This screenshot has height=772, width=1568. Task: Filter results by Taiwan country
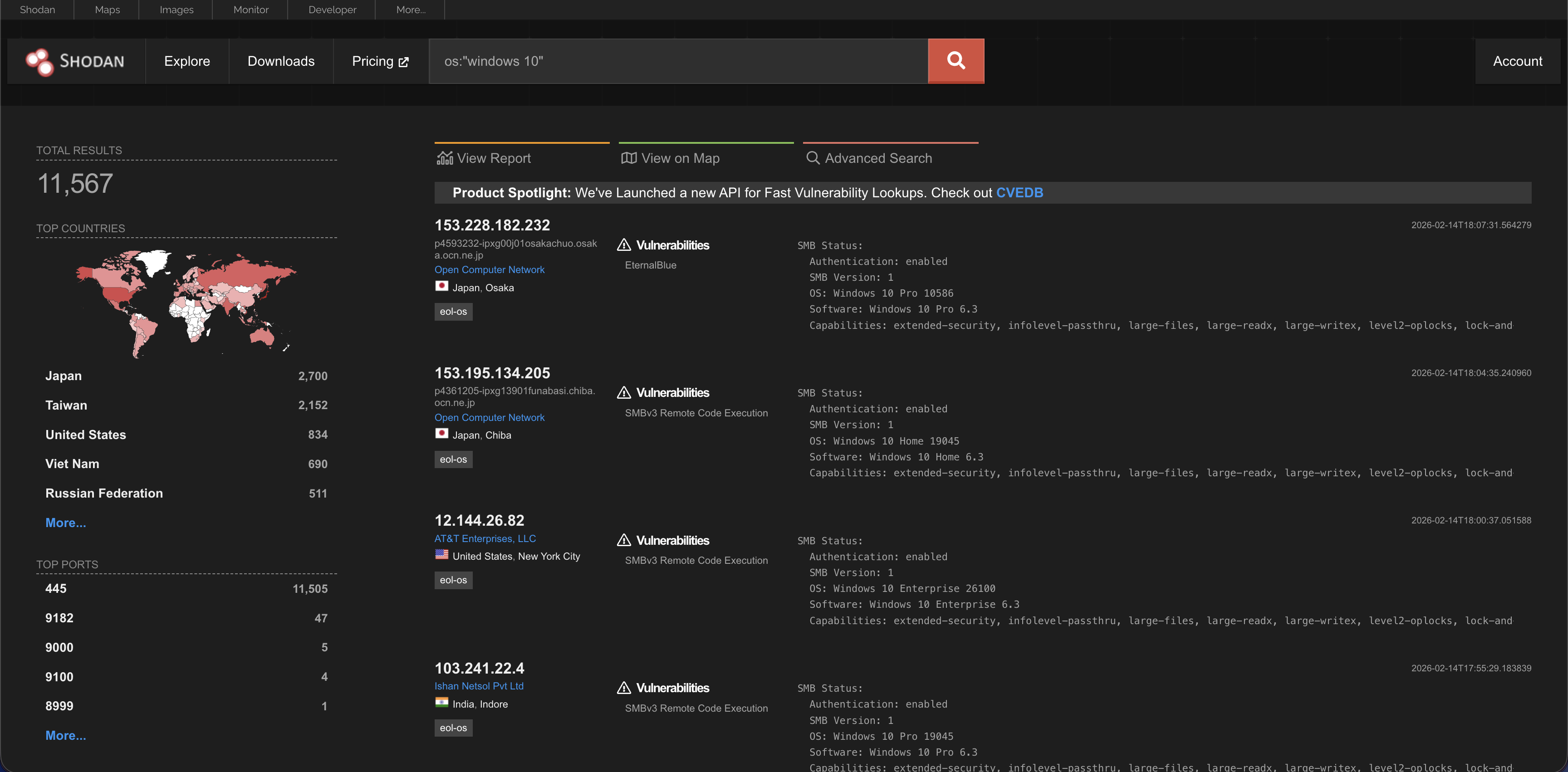(66, 405)
